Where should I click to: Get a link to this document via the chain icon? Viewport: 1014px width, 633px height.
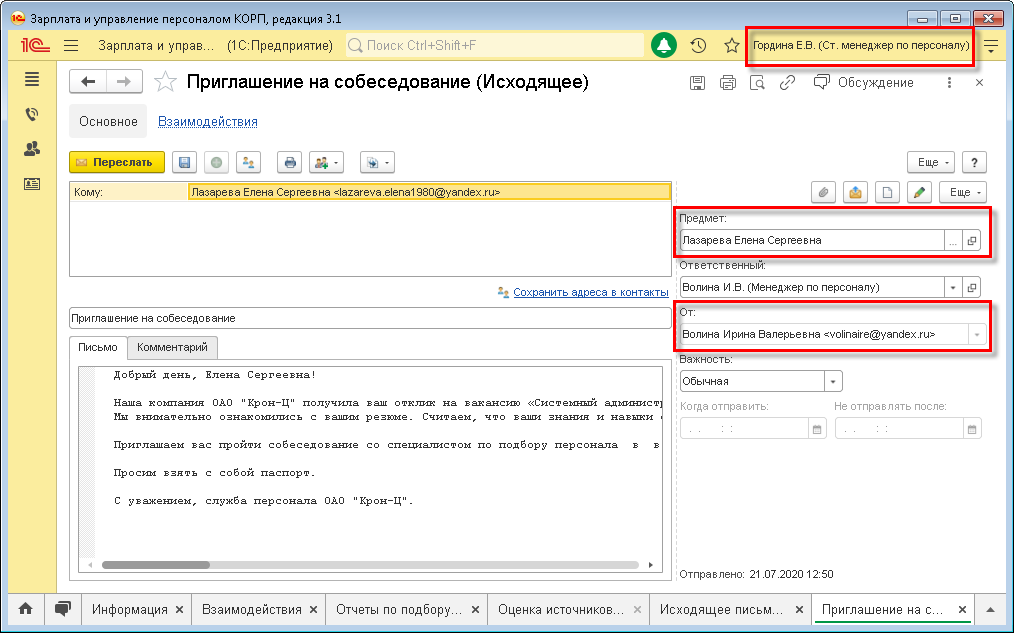pyautogui.click(x=787, y=83)
